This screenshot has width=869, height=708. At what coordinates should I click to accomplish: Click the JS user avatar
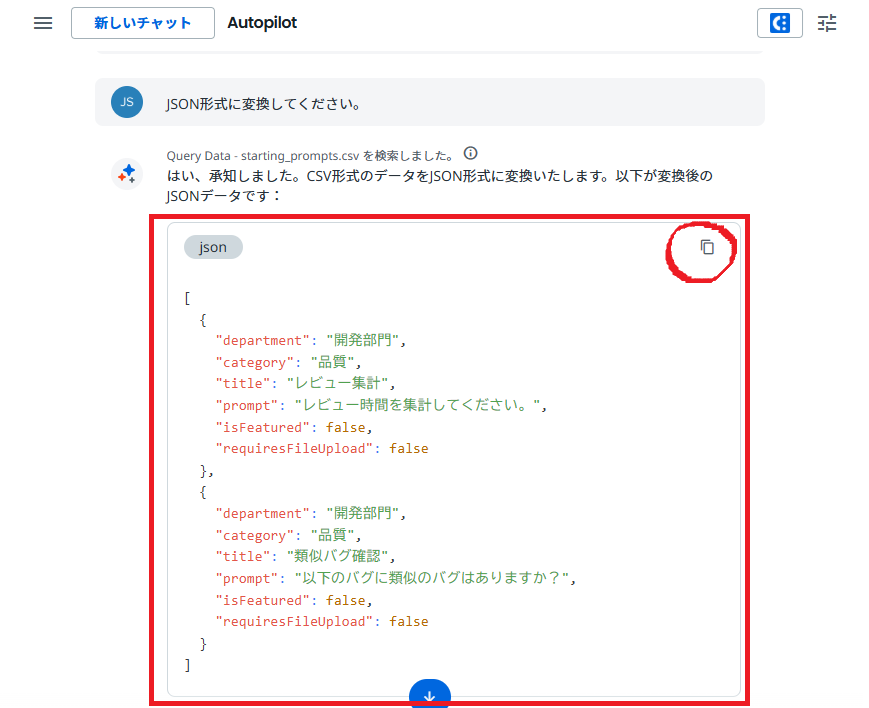[127, 102]
